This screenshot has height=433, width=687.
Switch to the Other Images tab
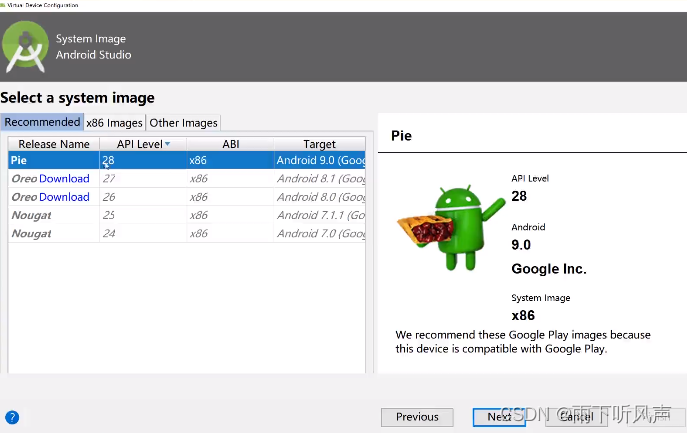183,123
